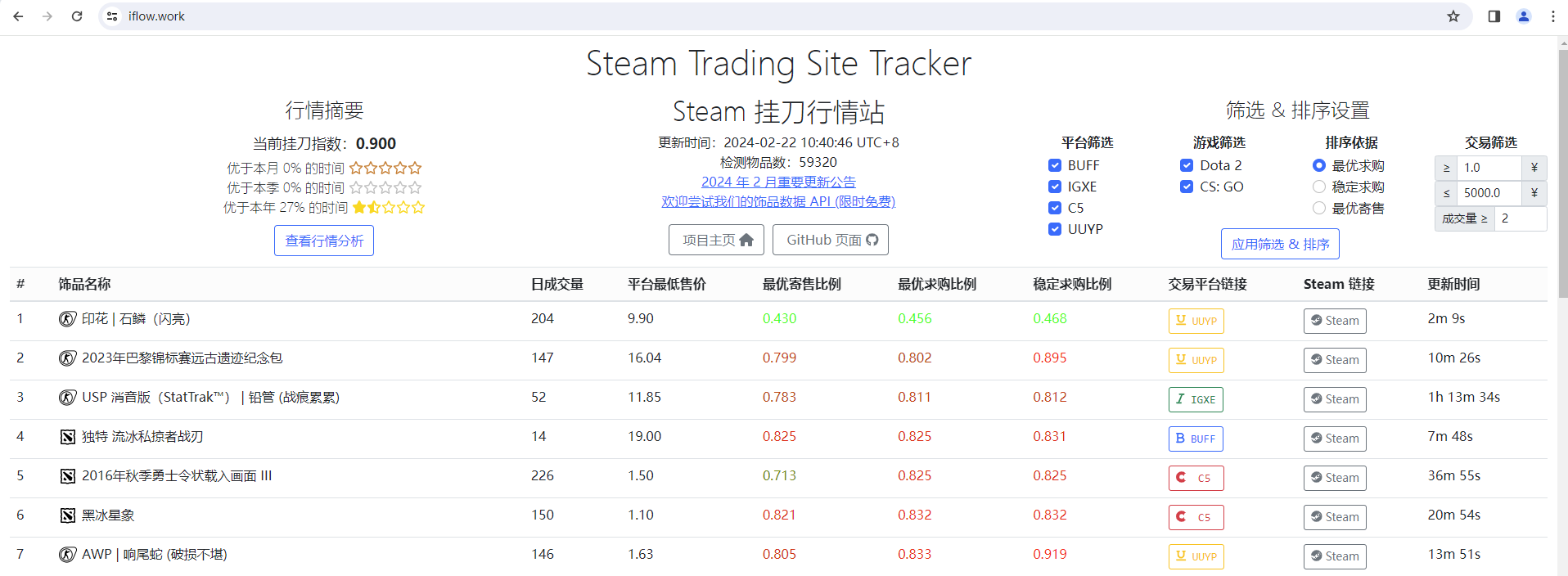Select 稳定求购 sort option

[x=1319, y=187]
